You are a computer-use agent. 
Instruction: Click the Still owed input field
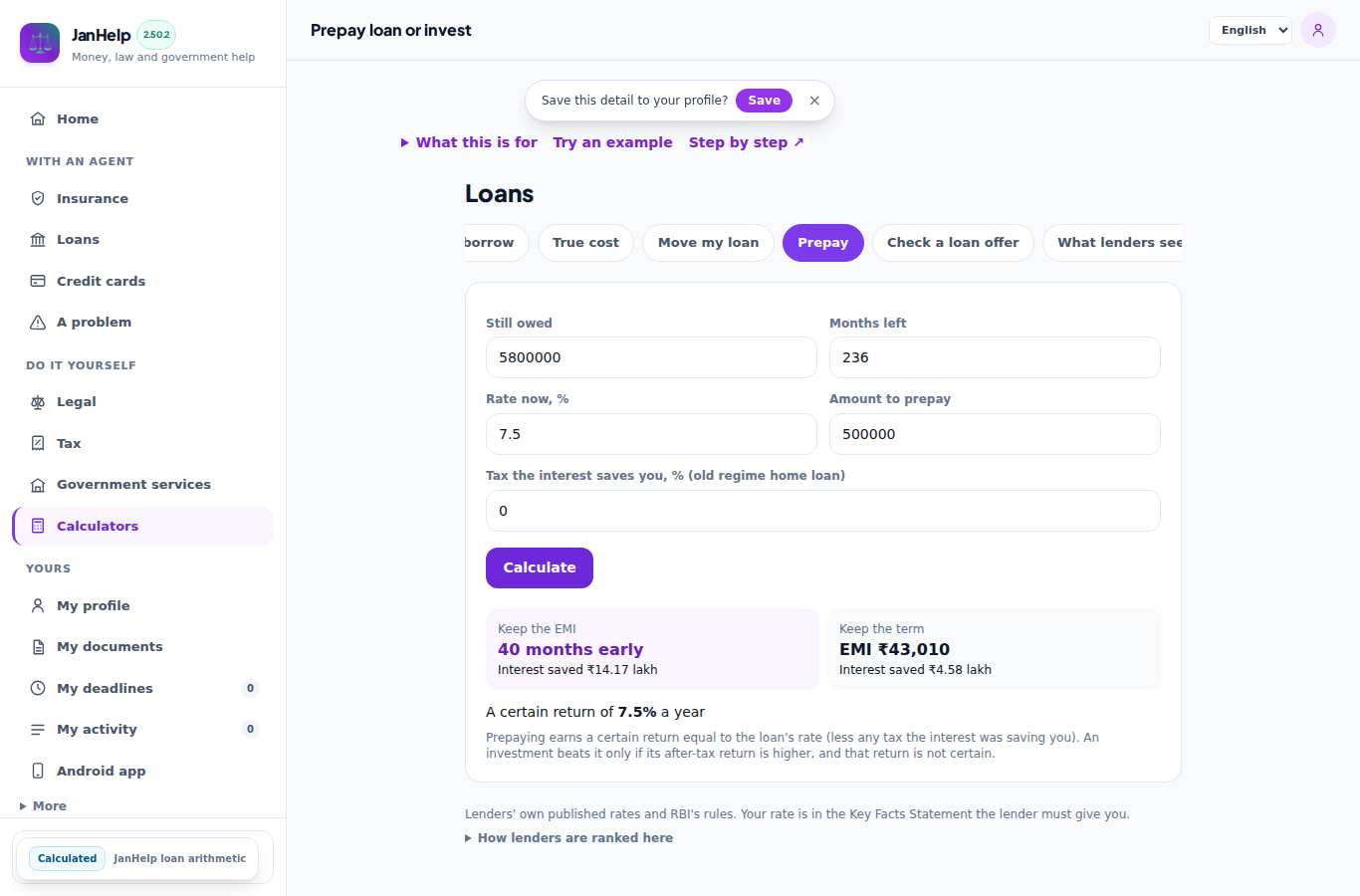pyautogui.click(x=651, y=357)
